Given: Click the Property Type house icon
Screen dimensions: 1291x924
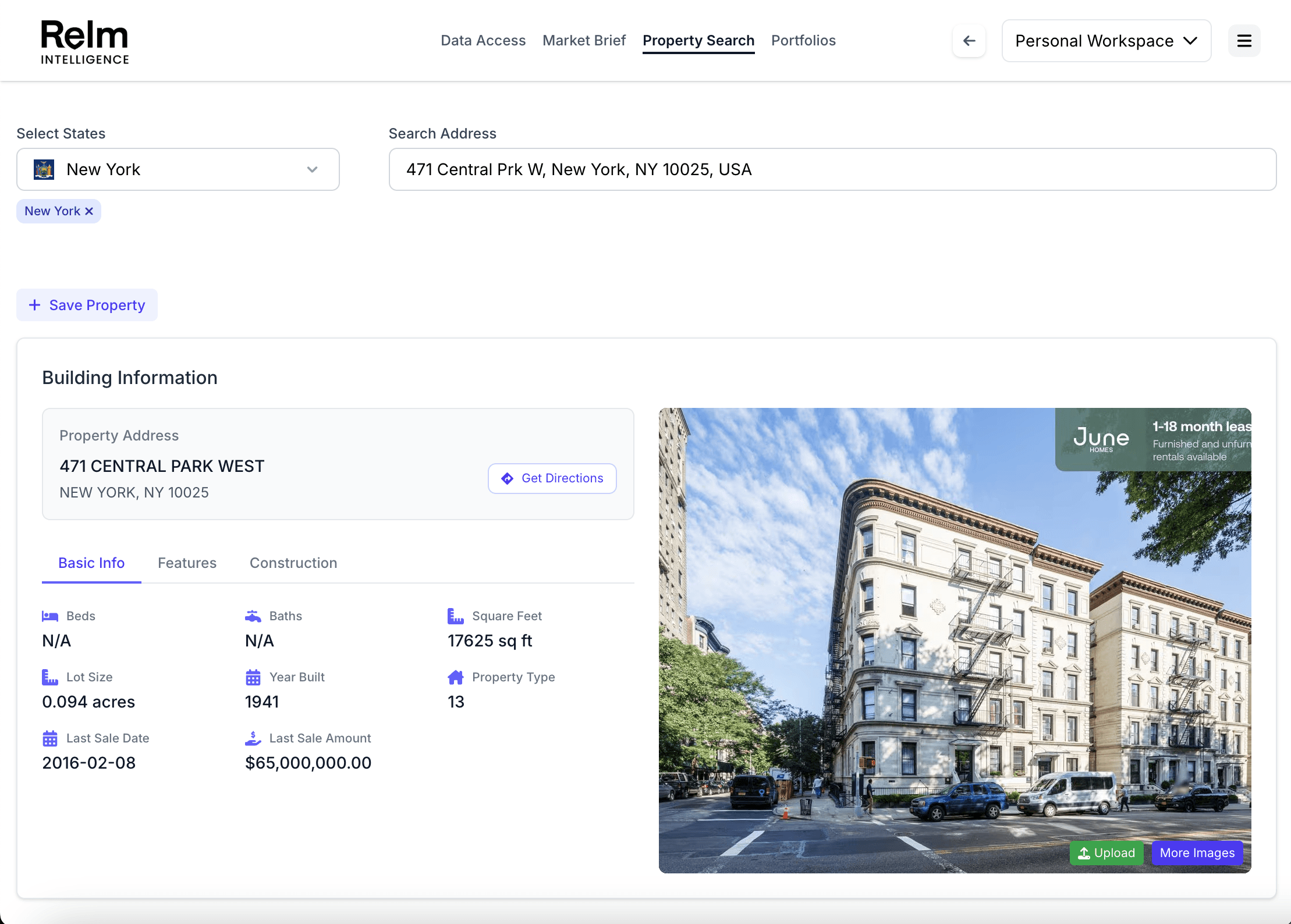Looking at the screenshot, I should (x=456, y=677).
